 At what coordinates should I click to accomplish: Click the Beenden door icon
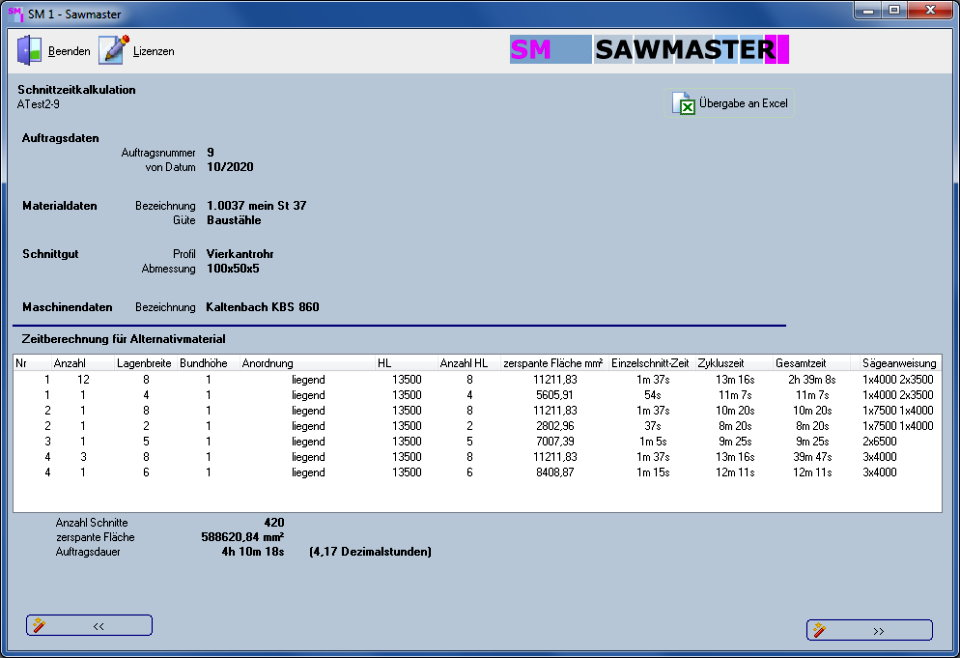29,50
